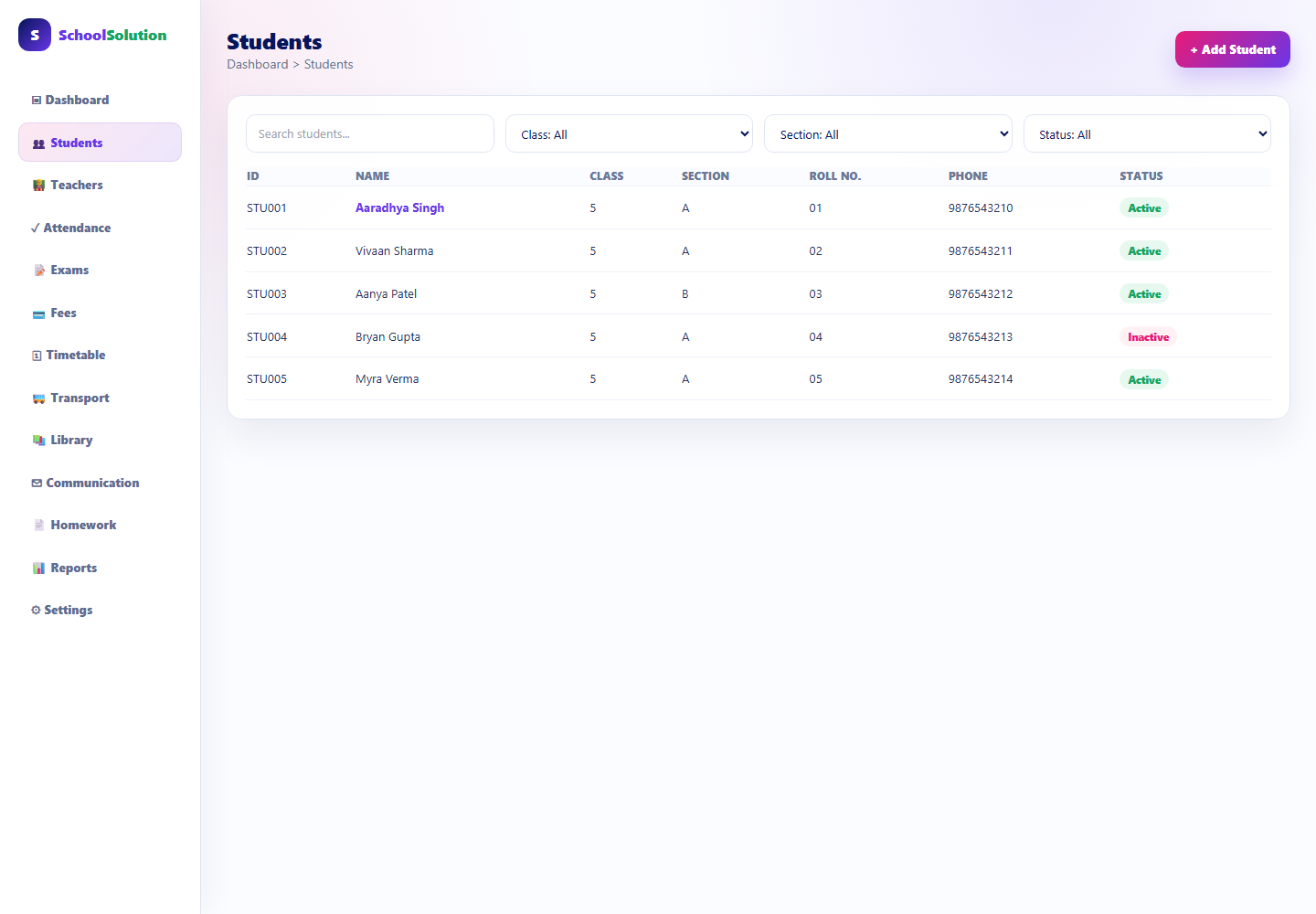Click the Inactive status badge for Bryan Gupta
This screenshot has width=1316, height=914.
click(1148, 337)
